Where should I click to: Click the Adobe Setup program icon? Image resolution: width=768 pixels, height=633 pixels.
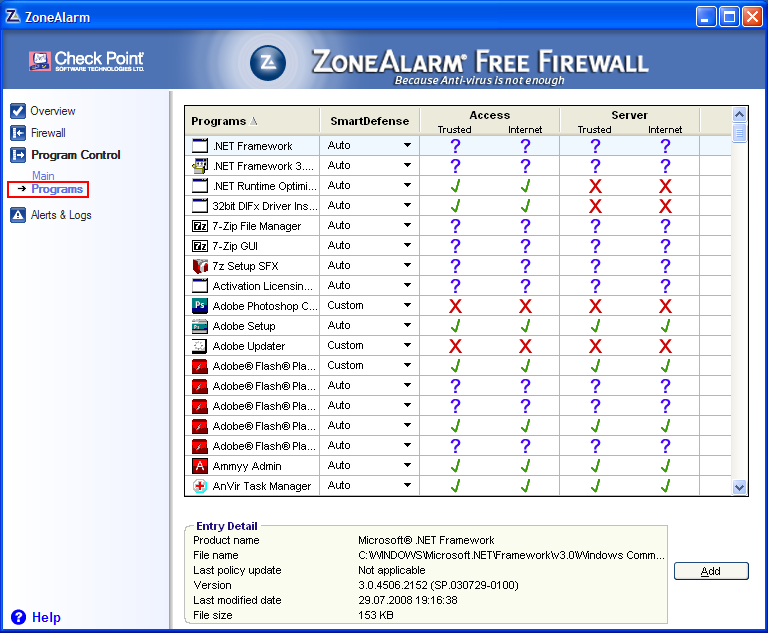[200, 326]
